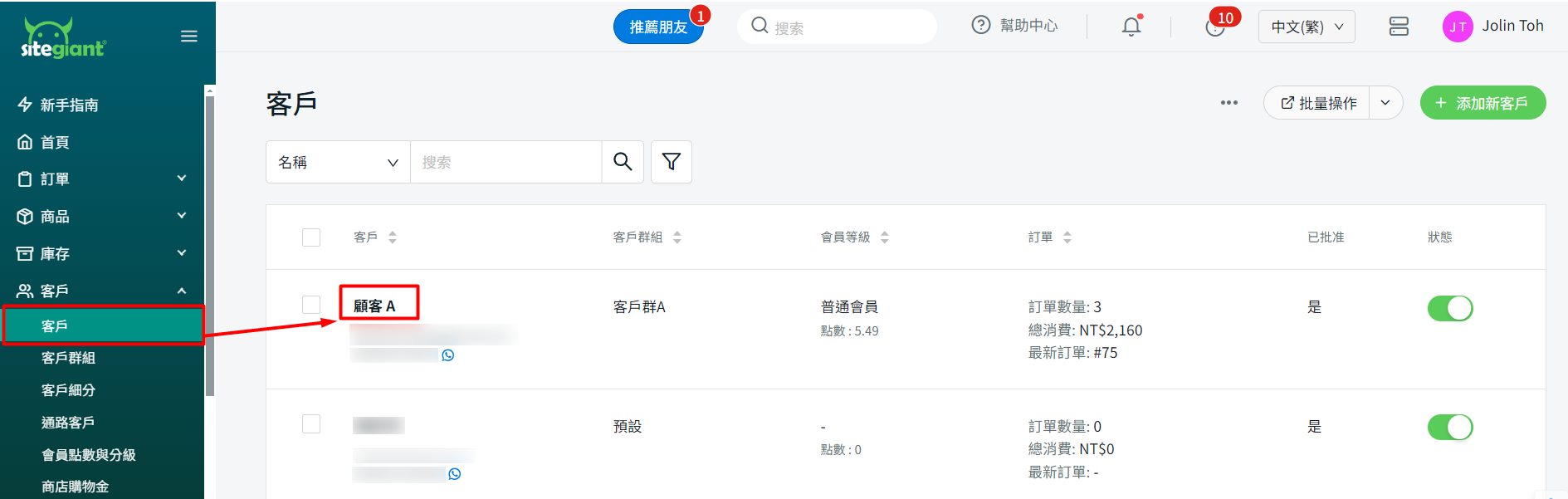Select the 客戶 submenu item
Screen dimensions: 1568x499
[103, 325]
